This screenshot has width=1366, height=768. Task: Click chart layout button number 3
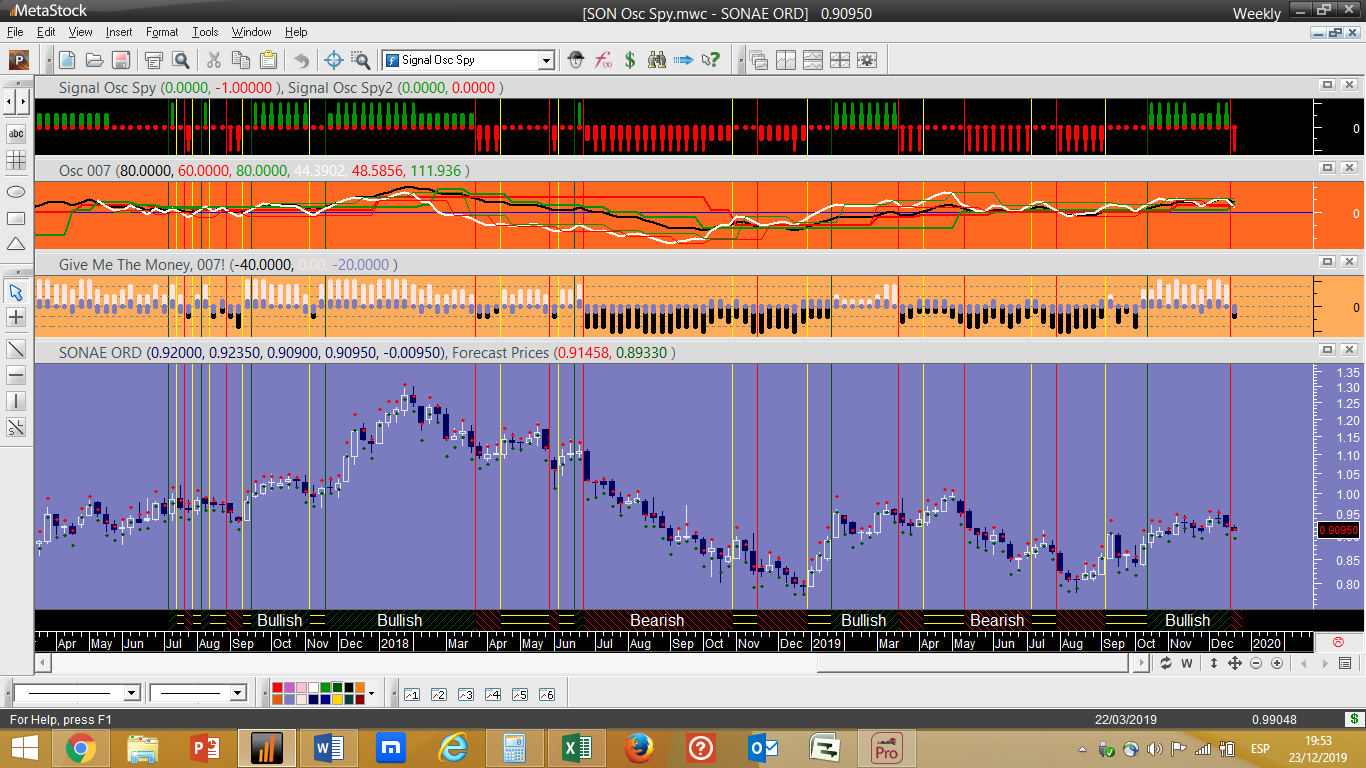pyautogui.click(x=465, y=694)
